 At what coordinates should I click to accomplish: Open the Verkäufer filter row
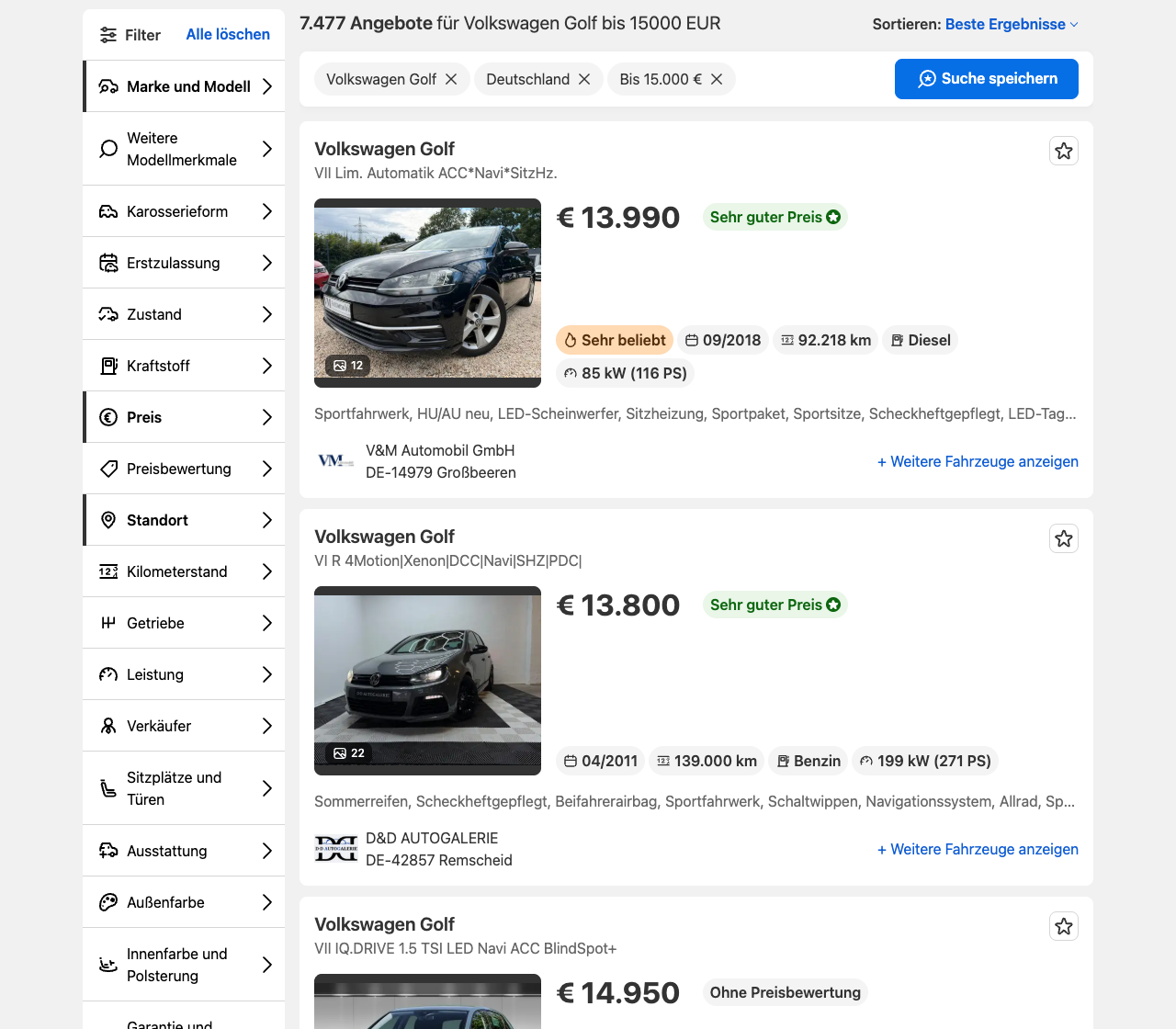(x=184, y=726)
